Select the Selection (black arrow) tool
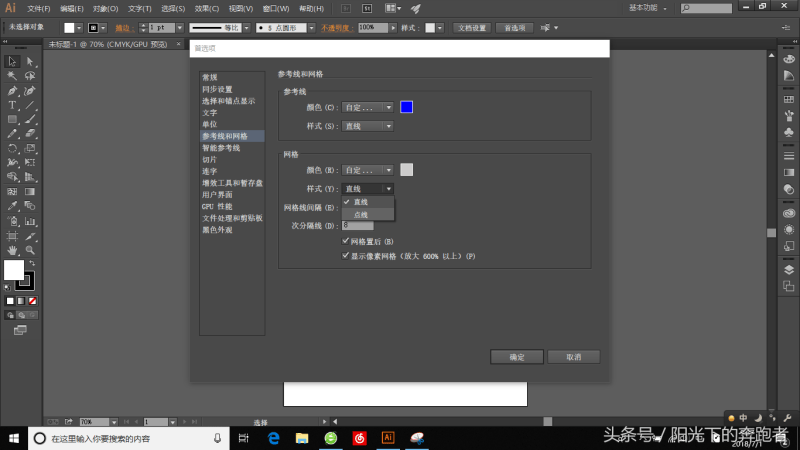This screenshot has width=800, height=450. [x=12, y=62]
